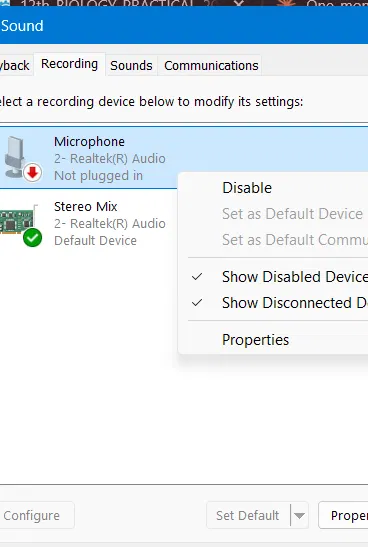Switch to the Playback tab
This screenshot has width=368, height=547.
pyautogui.click(x=16, y=66)
